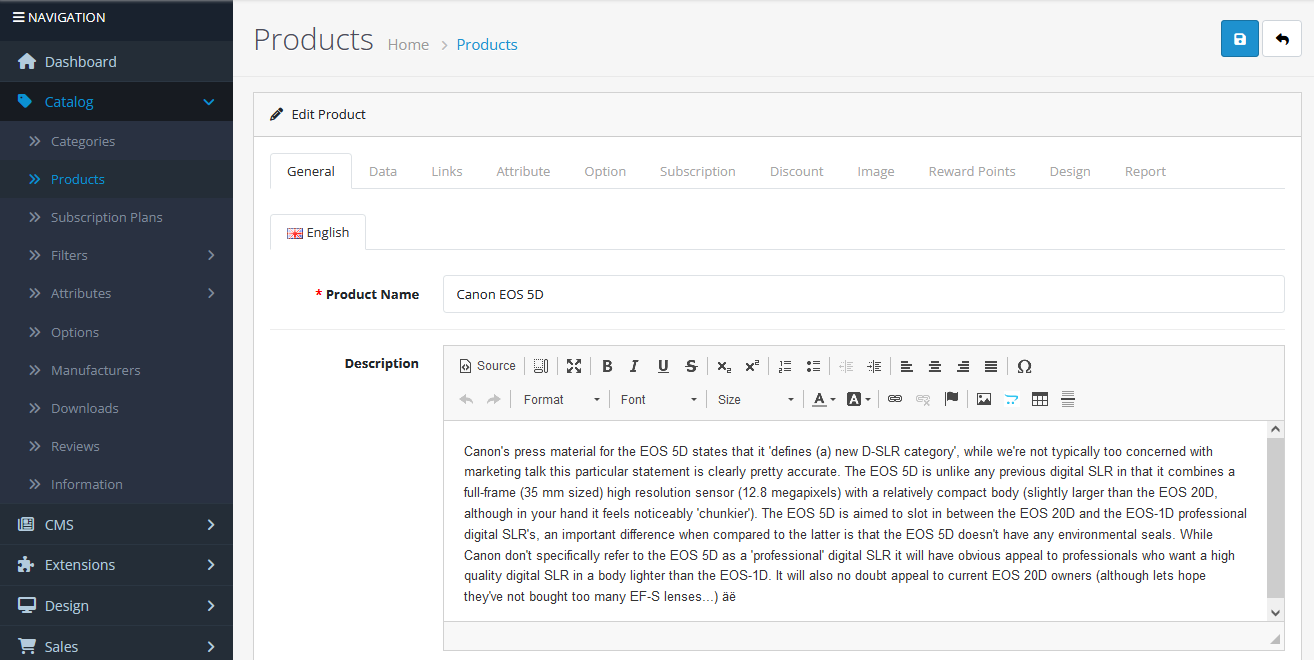Apply strikethrough formatting

point(691,366)
